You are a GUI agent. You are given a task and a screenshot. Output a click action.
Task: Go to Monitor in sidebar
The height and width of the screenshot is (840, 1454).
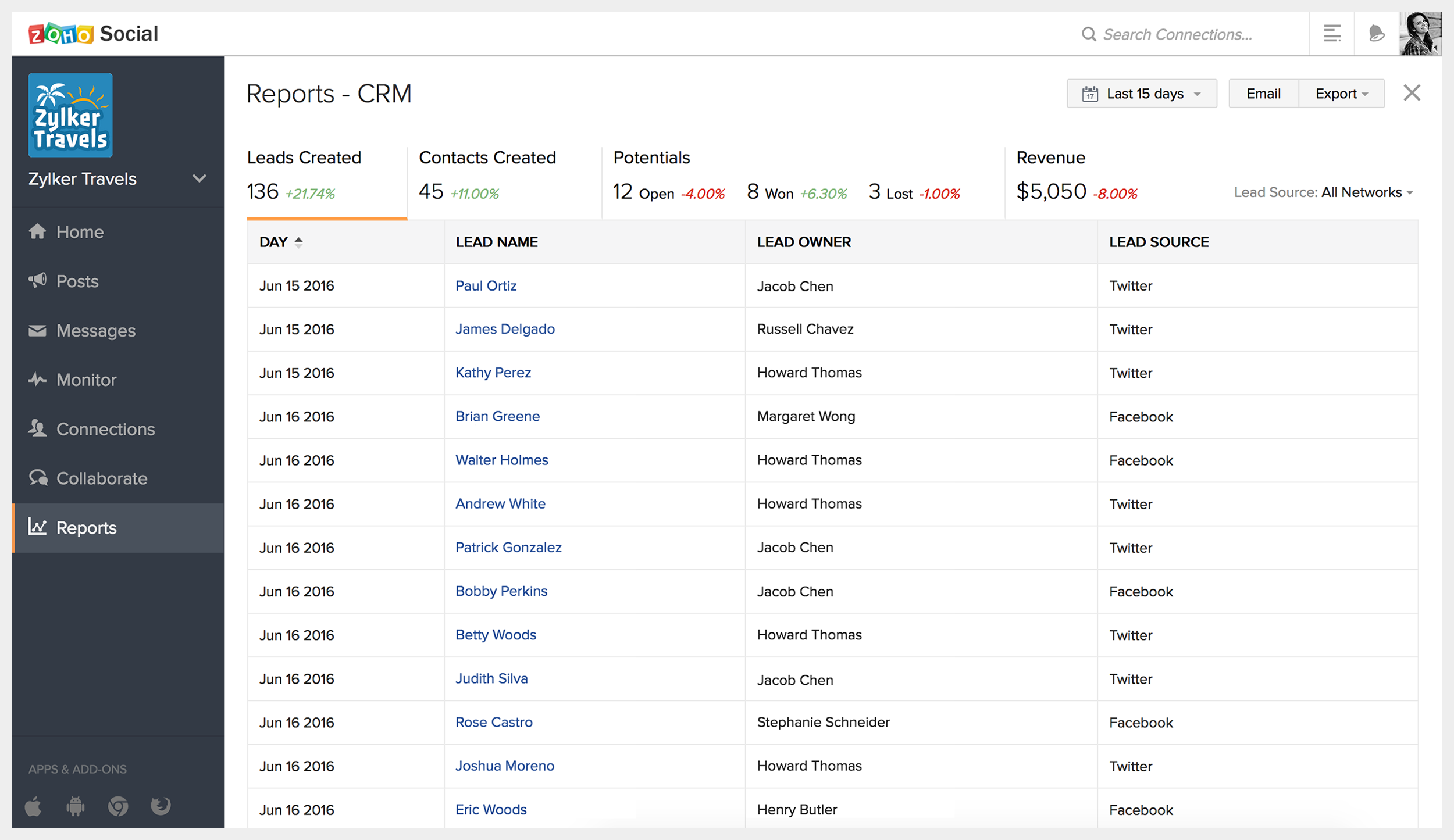(x=86, y=380)
